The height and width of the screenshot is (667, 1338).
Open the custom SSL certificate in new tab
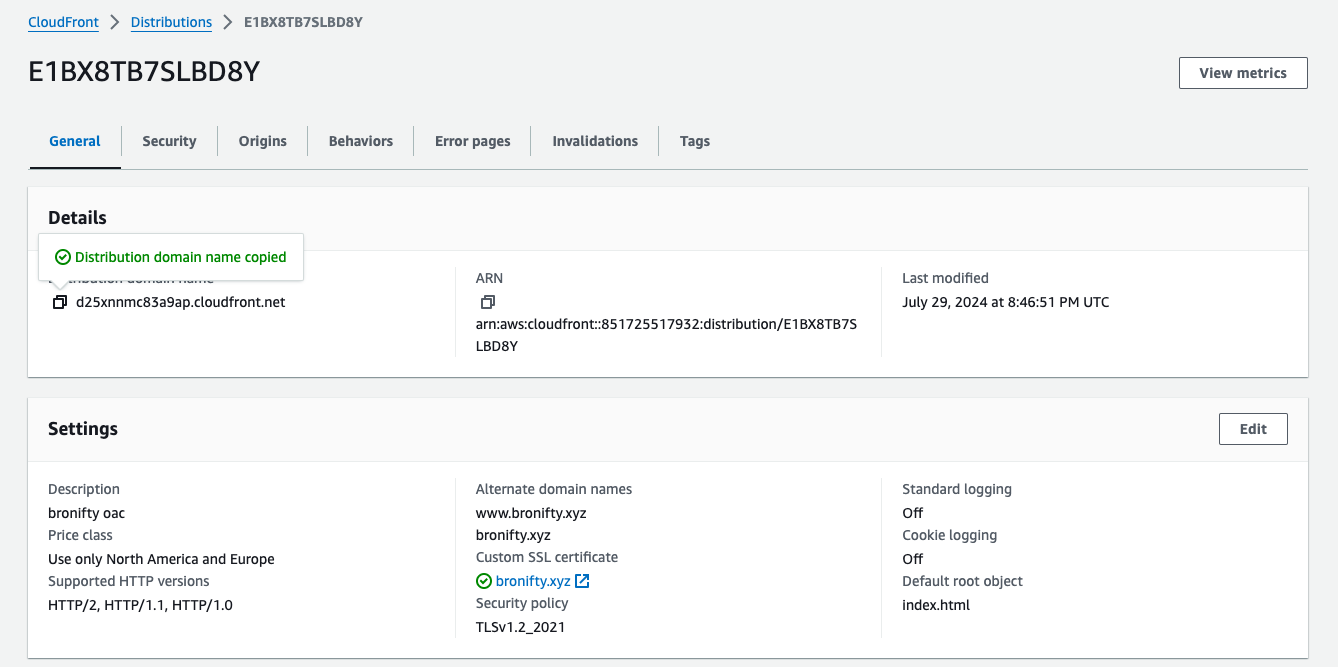tap(582, 580)
